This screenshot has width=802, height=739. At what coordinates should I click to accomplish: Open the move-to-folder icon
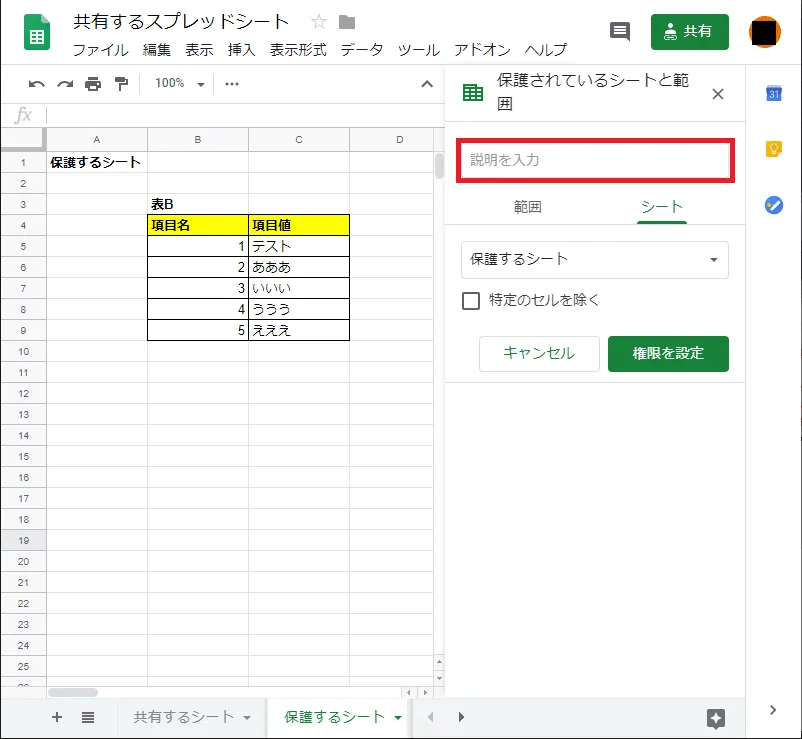[347, 22]
